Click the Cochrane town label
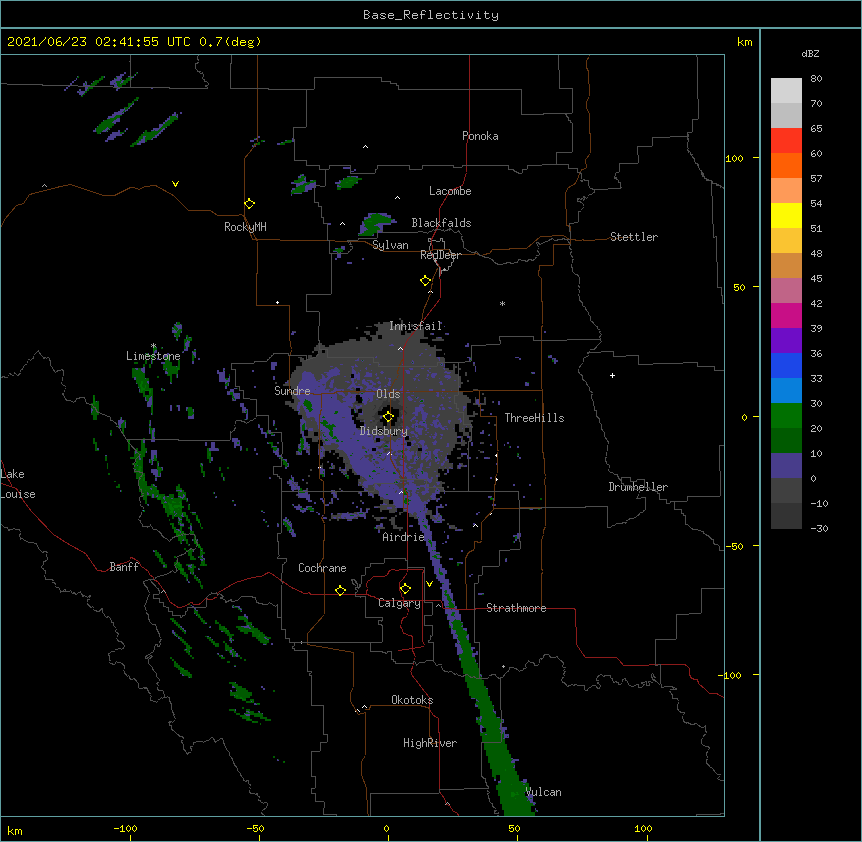Image resolution: width=862 pixels, height=842 pixels. tap(322, 568)
